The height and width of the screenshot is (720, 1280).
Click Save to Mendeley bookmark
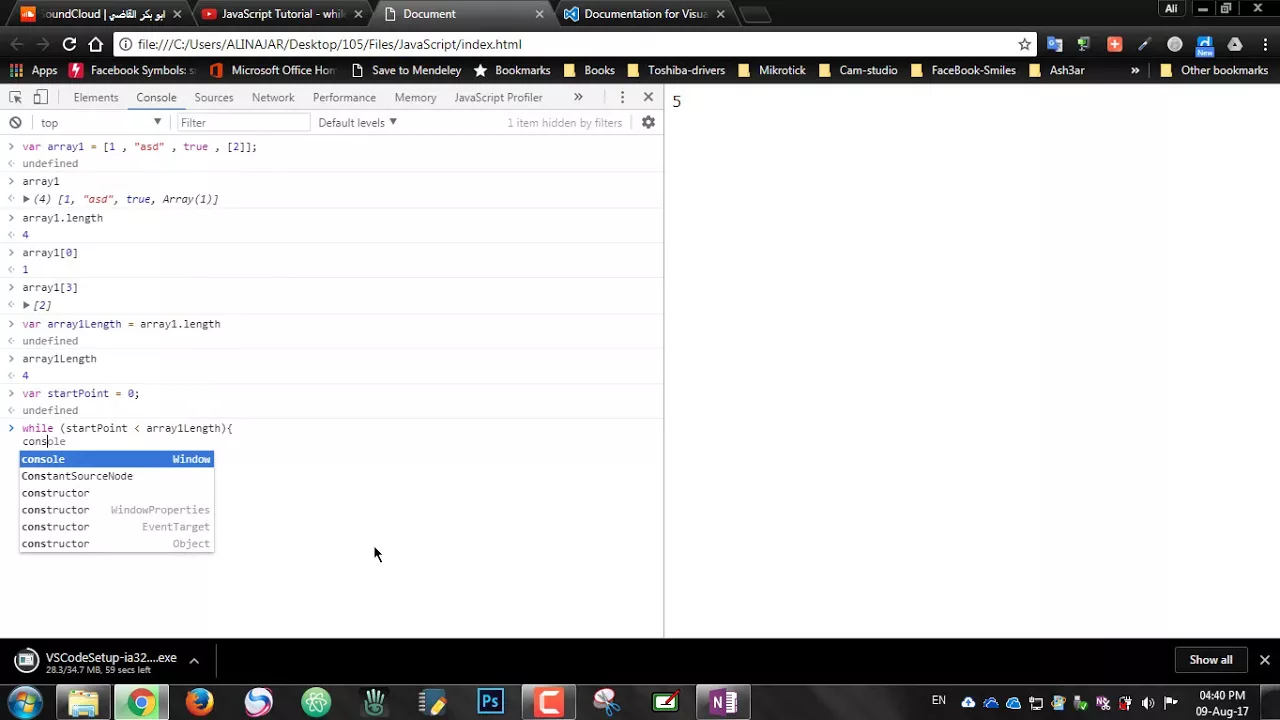click(406, 70)
